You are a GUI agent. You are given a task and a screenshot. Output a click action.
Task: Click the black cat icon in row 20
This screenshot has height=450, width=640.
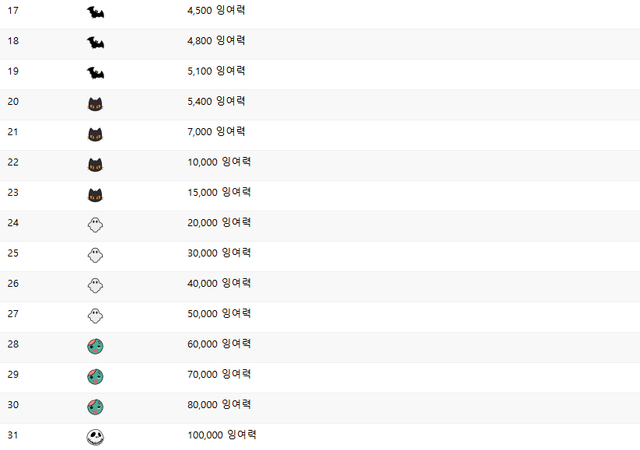pos(95,104)
